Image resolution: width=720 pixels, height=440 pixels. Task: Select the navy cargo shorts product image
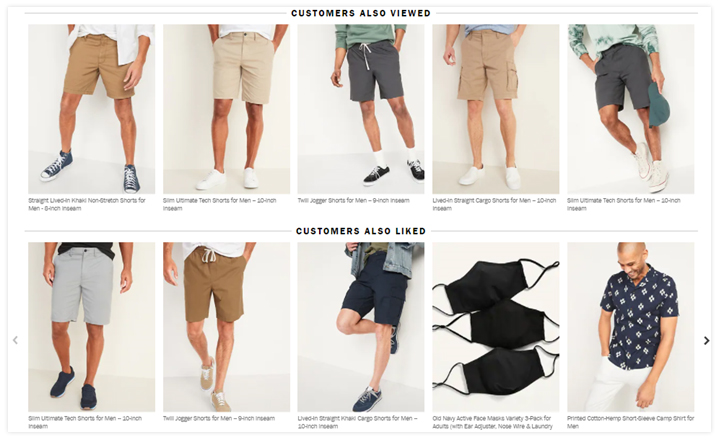361,327
